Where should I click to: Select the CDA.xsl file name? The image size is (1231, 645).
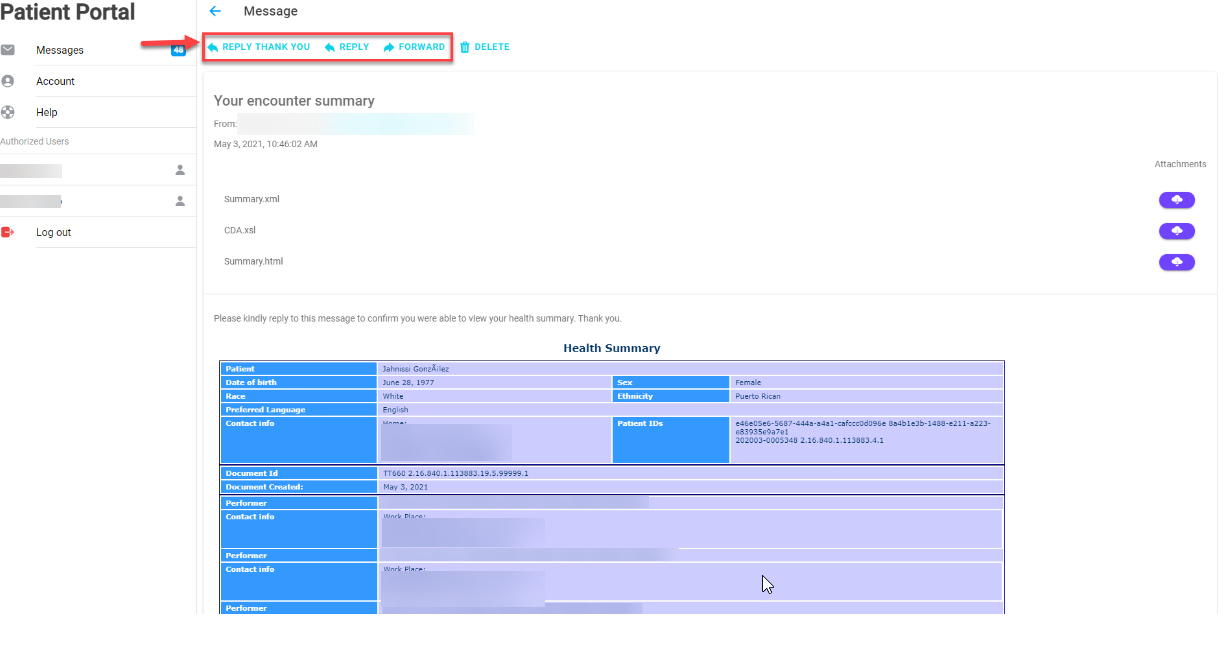coord(240,230)
